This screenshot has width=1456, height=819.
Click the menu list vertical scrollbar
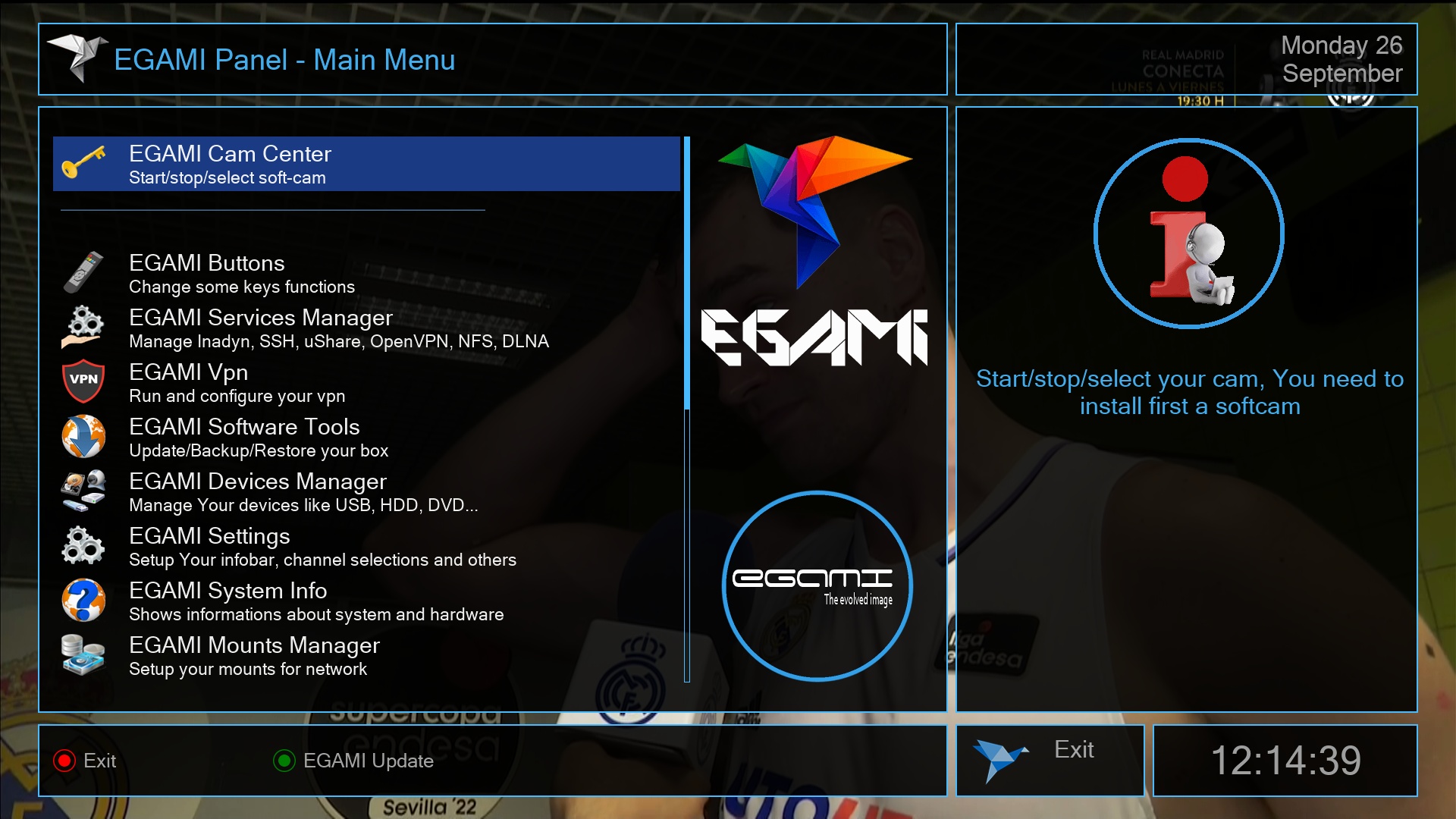click(x=687, y=409)
